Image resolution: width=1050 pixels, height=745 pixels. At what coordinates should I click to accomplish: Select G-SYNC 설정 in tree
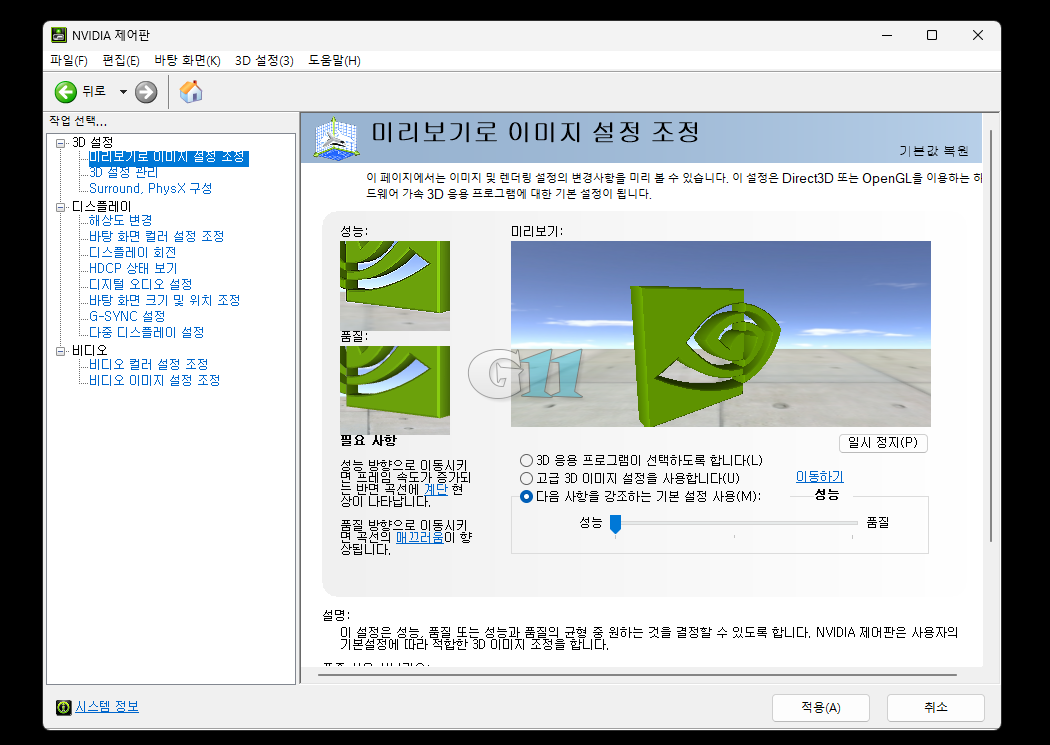[127, 317]
